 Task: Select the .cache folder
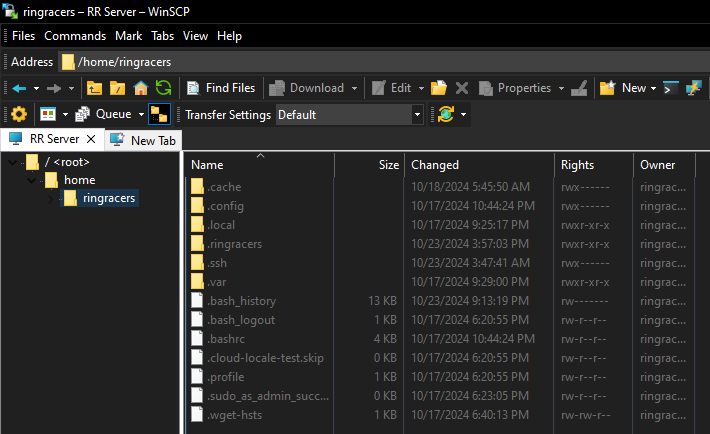(x=224, y=187)
